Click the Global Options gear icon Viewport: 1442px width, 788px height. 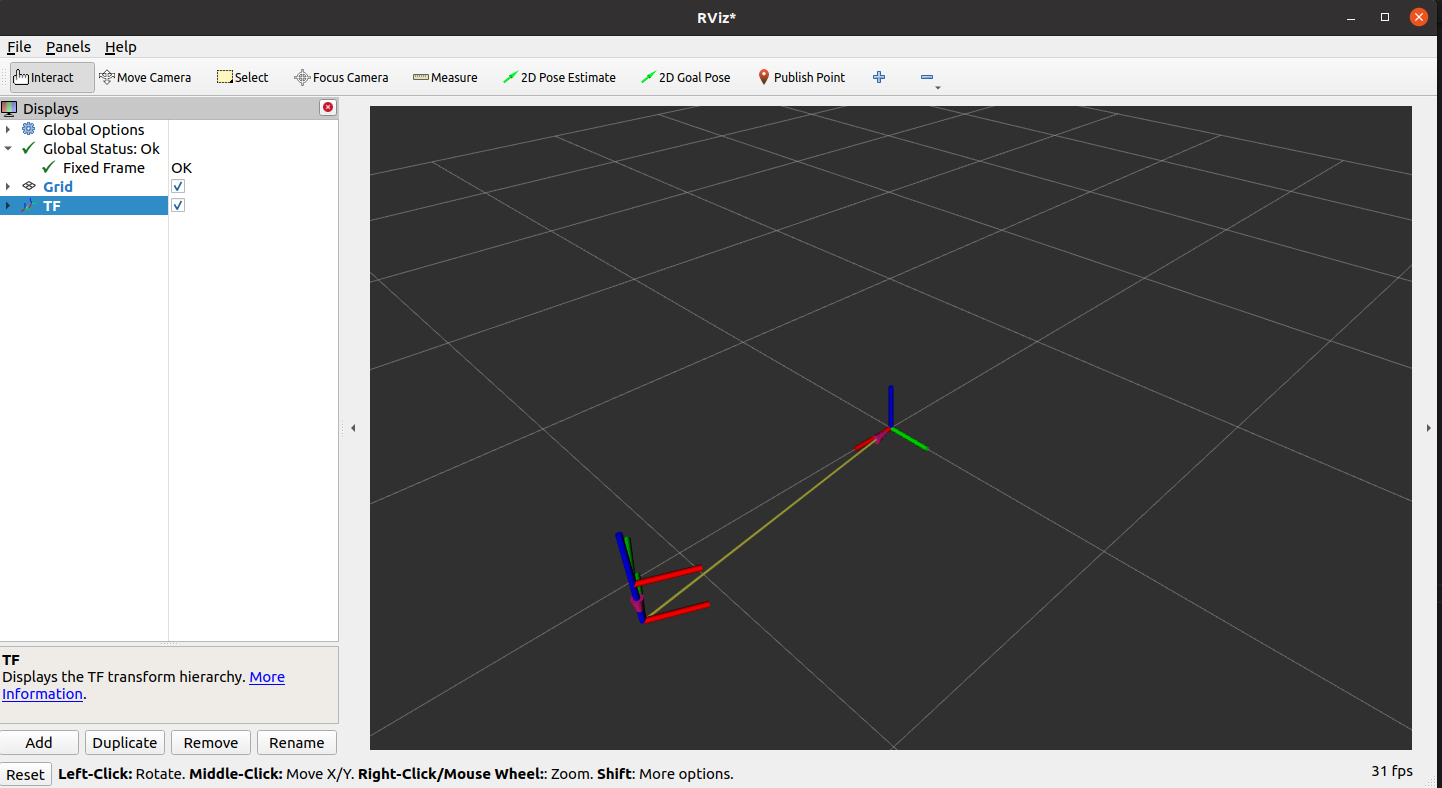[x=28, y=129]
